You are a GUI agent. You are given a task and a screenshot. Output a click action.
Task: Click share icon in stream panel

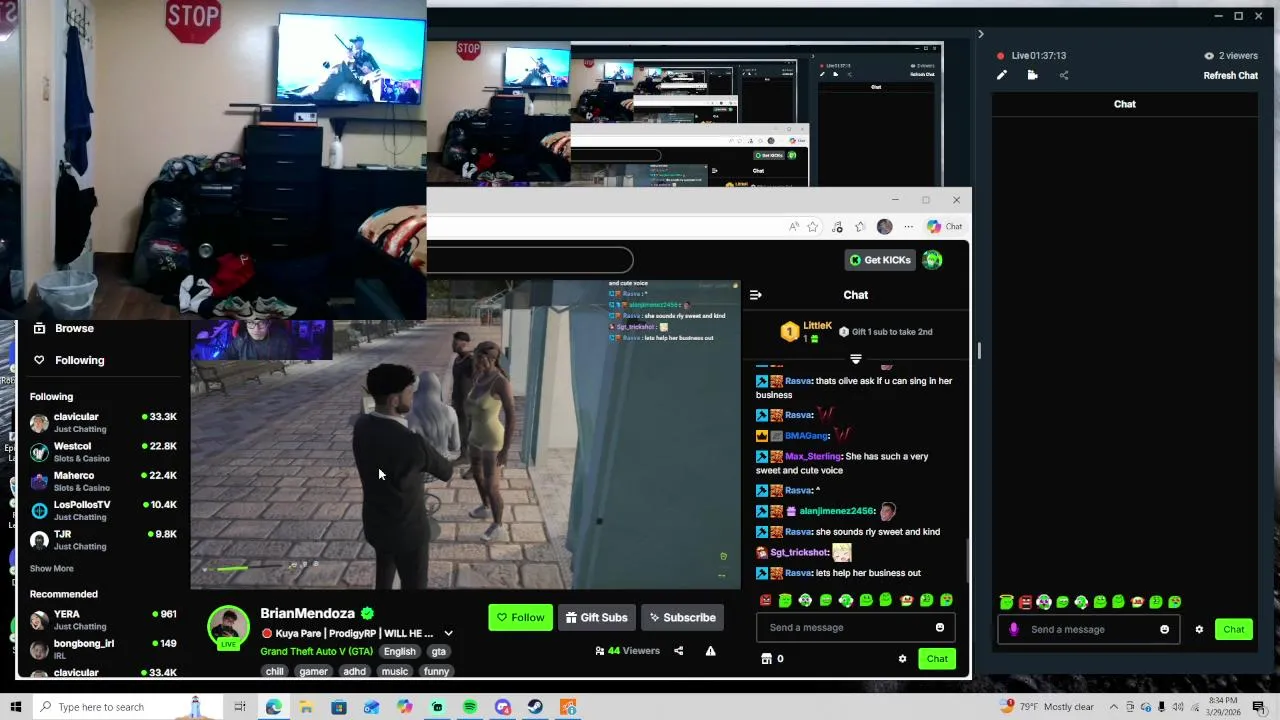1063,75
